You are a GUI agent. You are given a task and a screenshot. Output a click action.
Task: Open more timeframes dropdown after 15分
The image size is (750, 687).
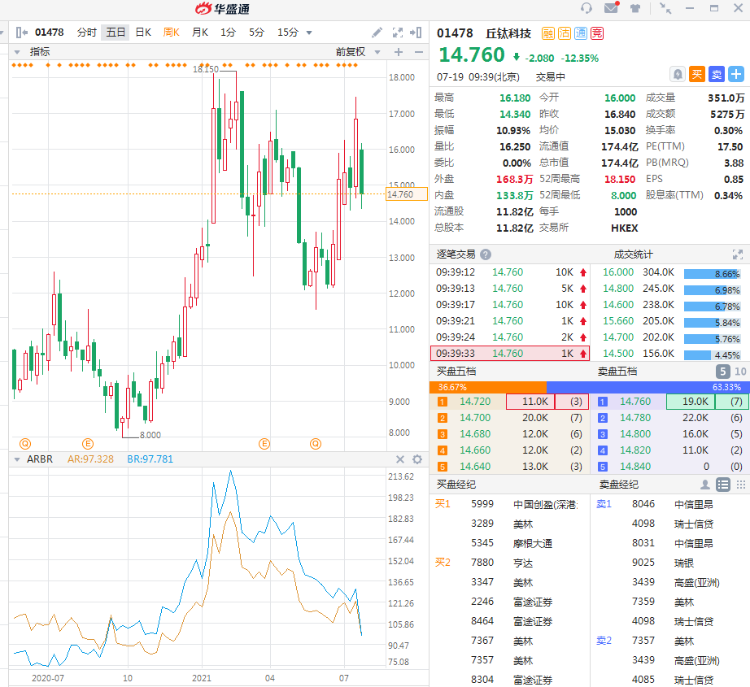coord(309,33)
